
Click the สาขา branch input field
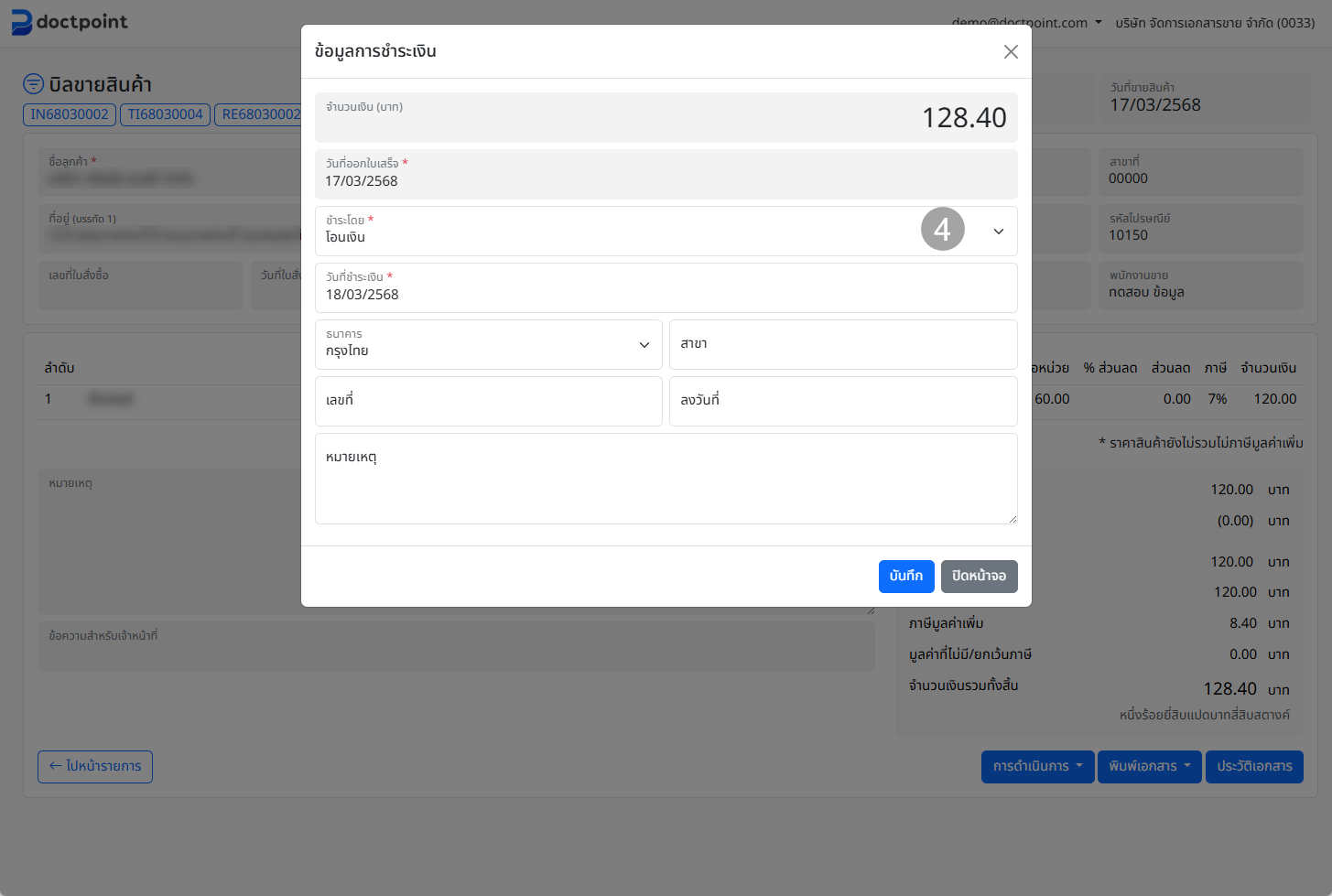(x=842, y=345)
